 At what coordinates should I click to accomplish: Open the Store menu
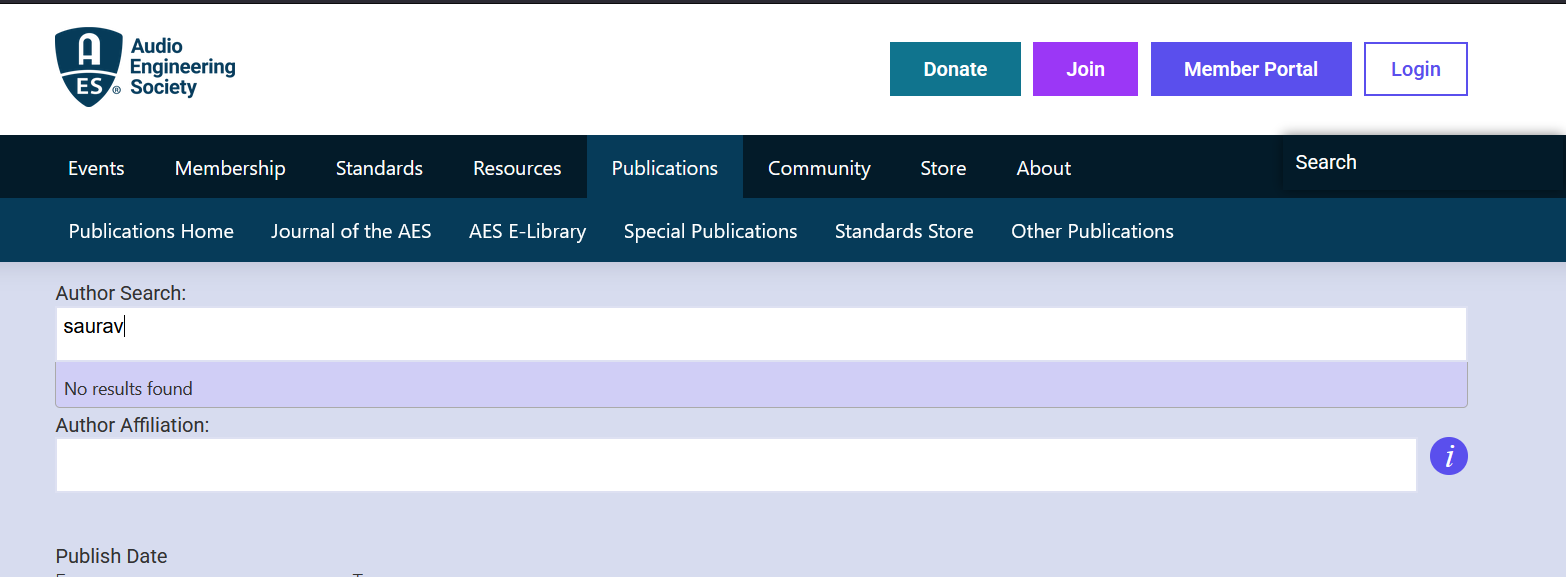click(x=943, y=168)
